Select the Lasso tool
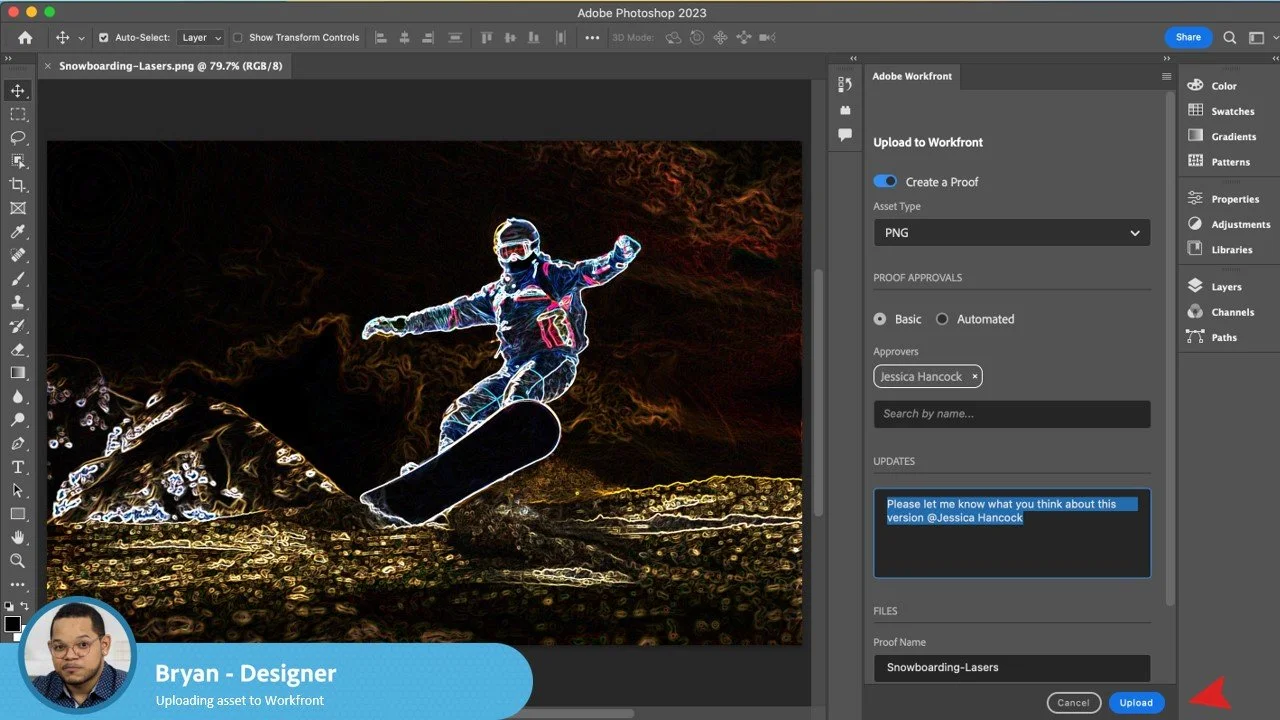1280x720 pixels. click(18, 138)
